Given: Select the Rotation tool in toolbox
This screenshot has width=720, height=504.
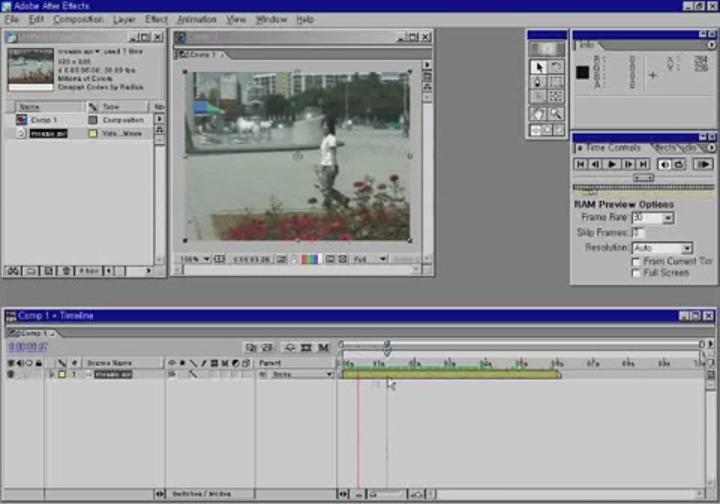Looking at the screenshot, I should (556, 67).
